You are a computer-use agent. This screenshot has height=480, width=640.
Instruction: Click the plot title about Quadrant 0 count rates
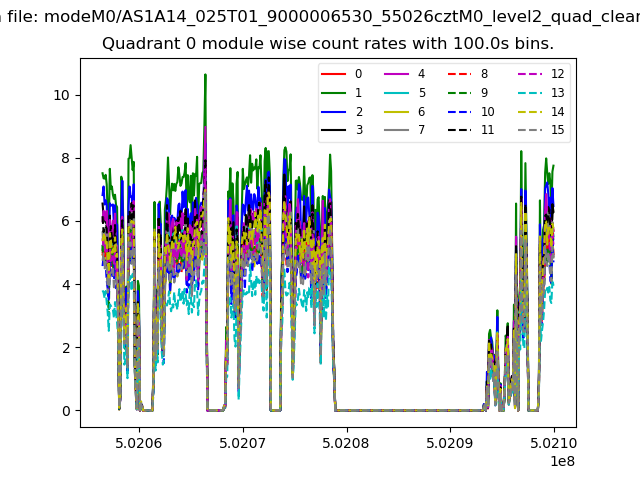328,44
